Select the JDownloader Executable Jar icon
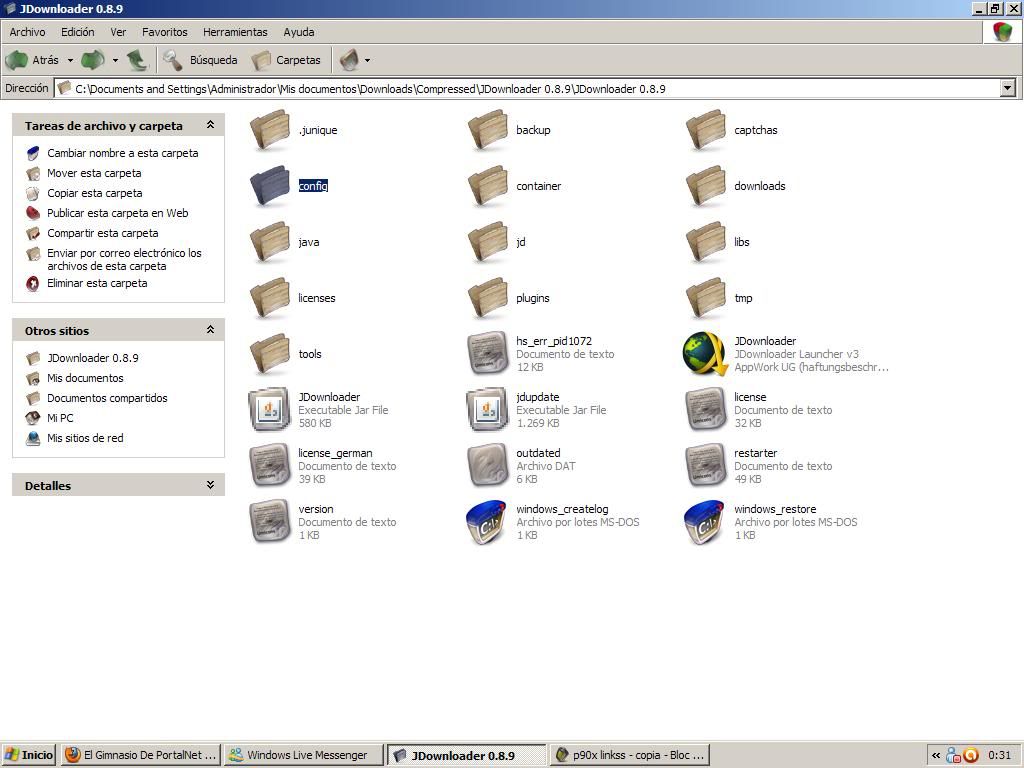Screen dimensions: 1024x768 point(270,409)
